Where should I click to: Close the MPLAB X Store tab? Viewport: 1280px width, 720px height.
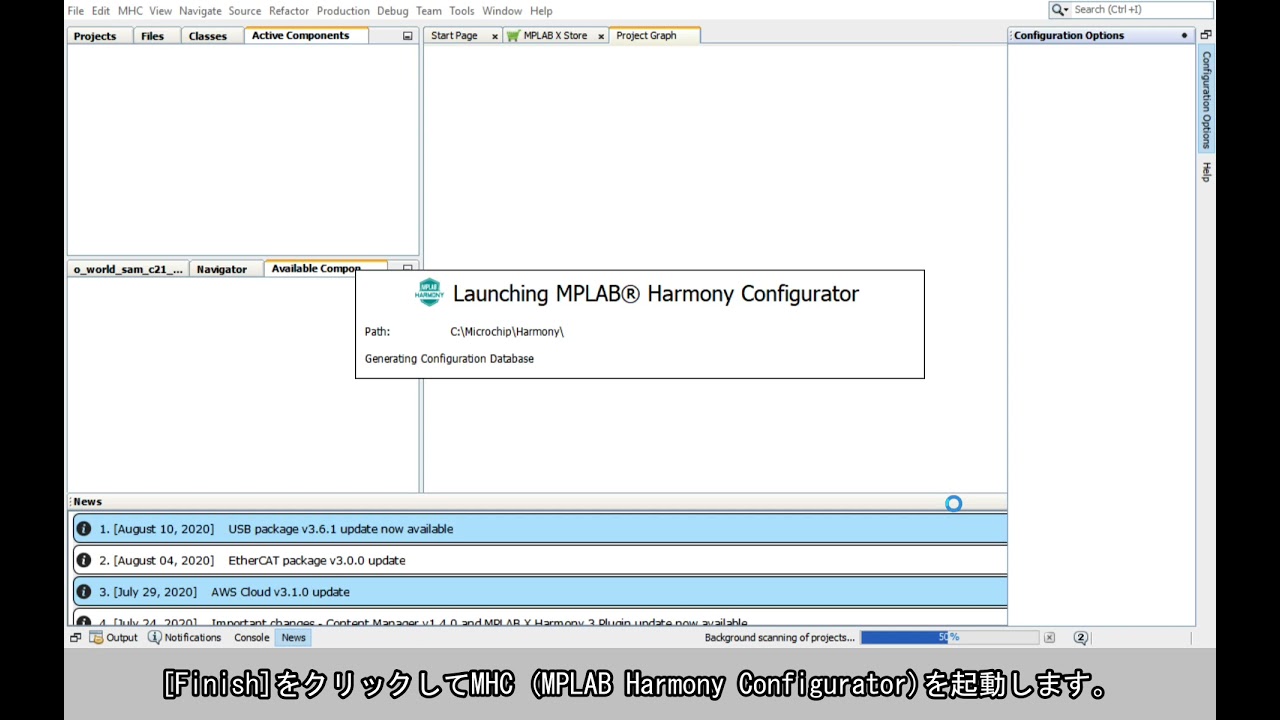tap(601, 37)
